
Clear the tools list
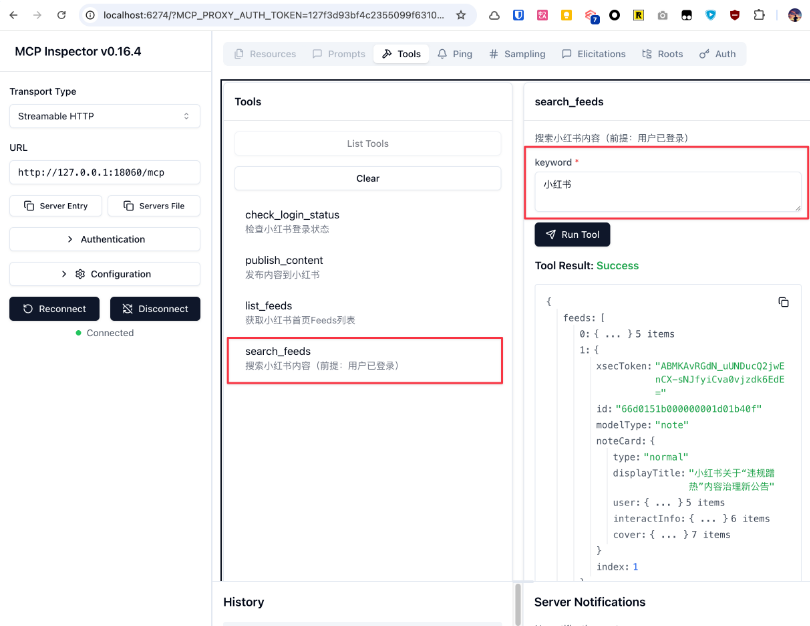[368, 178]
